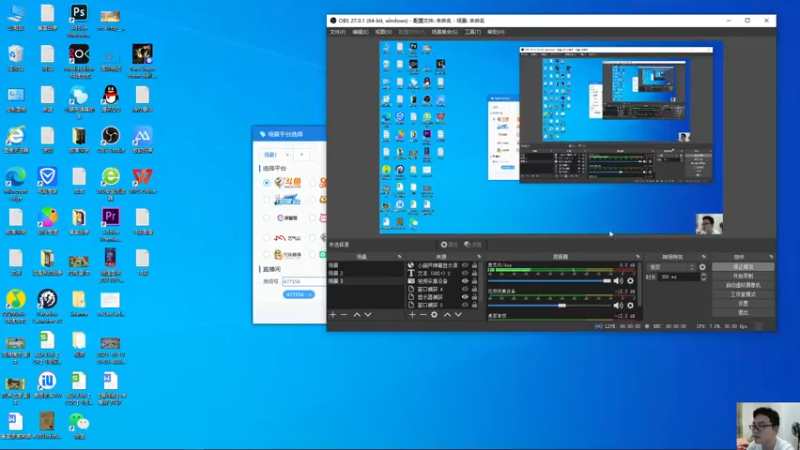Move the selected source down in the list
The height and width of the screenshot is (450, 800).
(458, 315)
